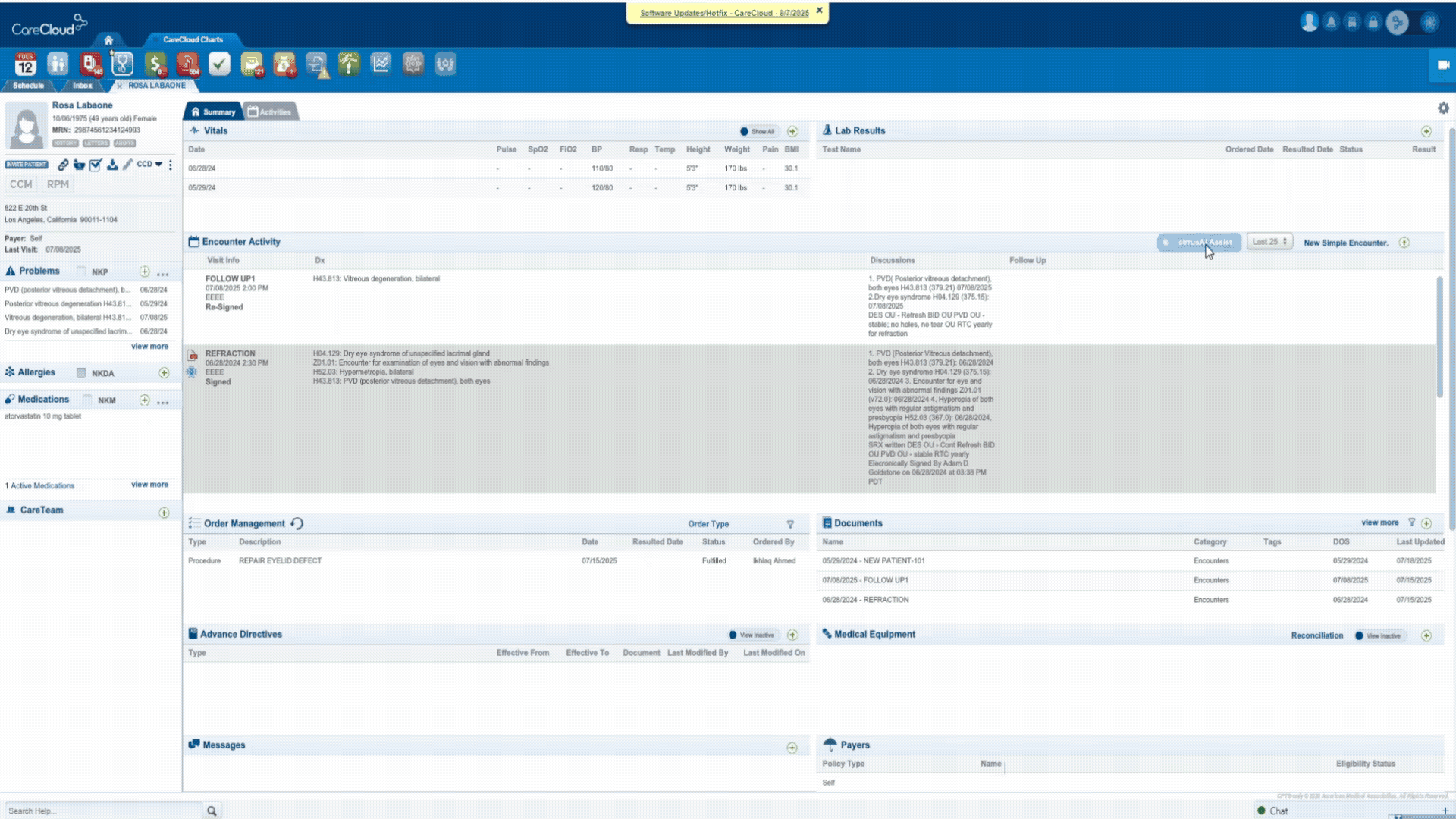The image size is (1456, 819).
Task: Click the Invite Patient button
Action: [x=27, y=165]
